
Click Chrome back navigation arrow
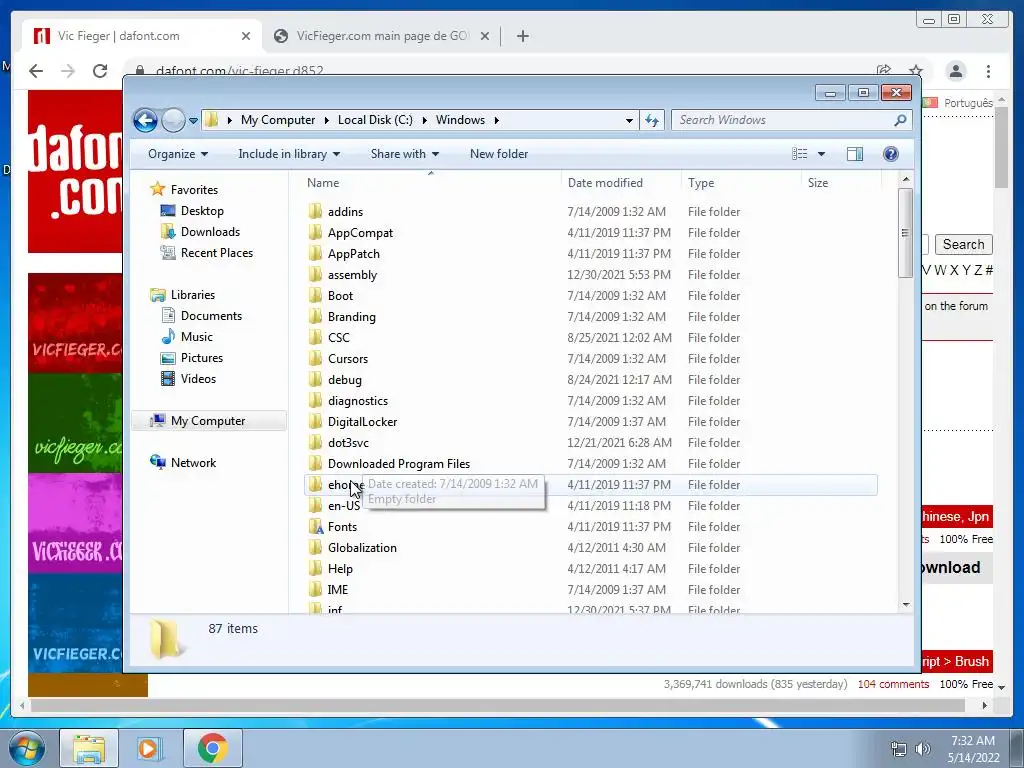pyautogui.click(x=36, y=71)
